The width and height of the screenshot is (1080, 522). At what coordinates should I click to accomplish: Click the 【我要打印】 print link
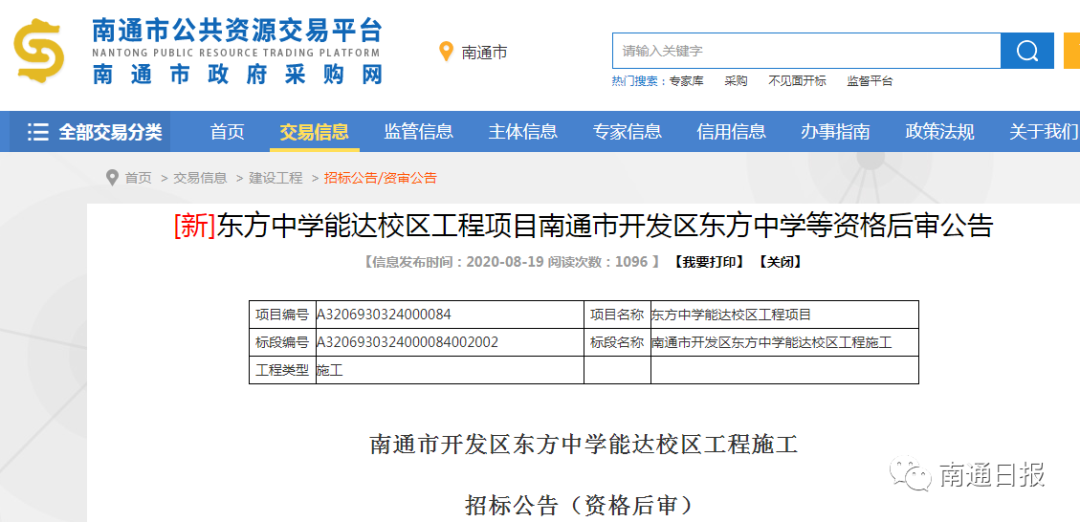[x=708, y=262]
